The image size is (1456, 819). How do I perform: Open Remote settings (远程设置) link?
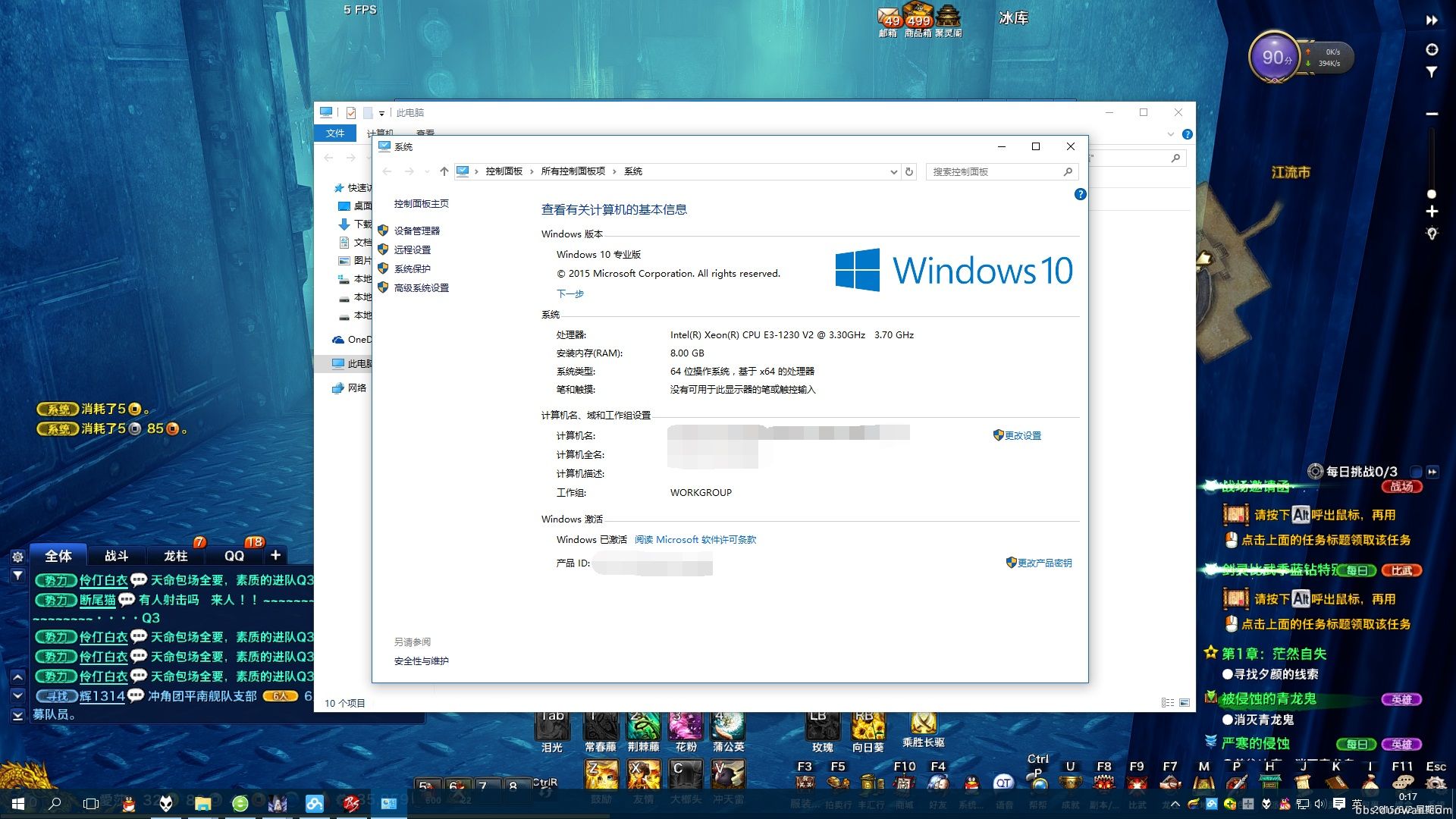[412, 249]
